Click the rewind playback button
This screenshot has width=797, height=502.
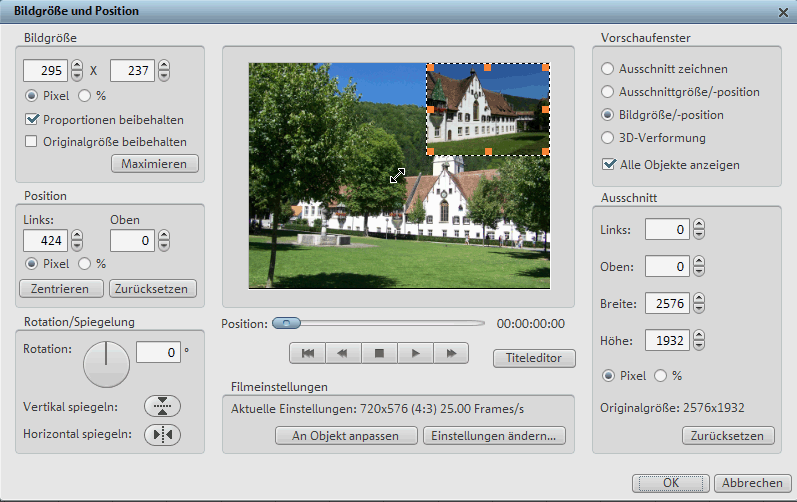(343, 353)
